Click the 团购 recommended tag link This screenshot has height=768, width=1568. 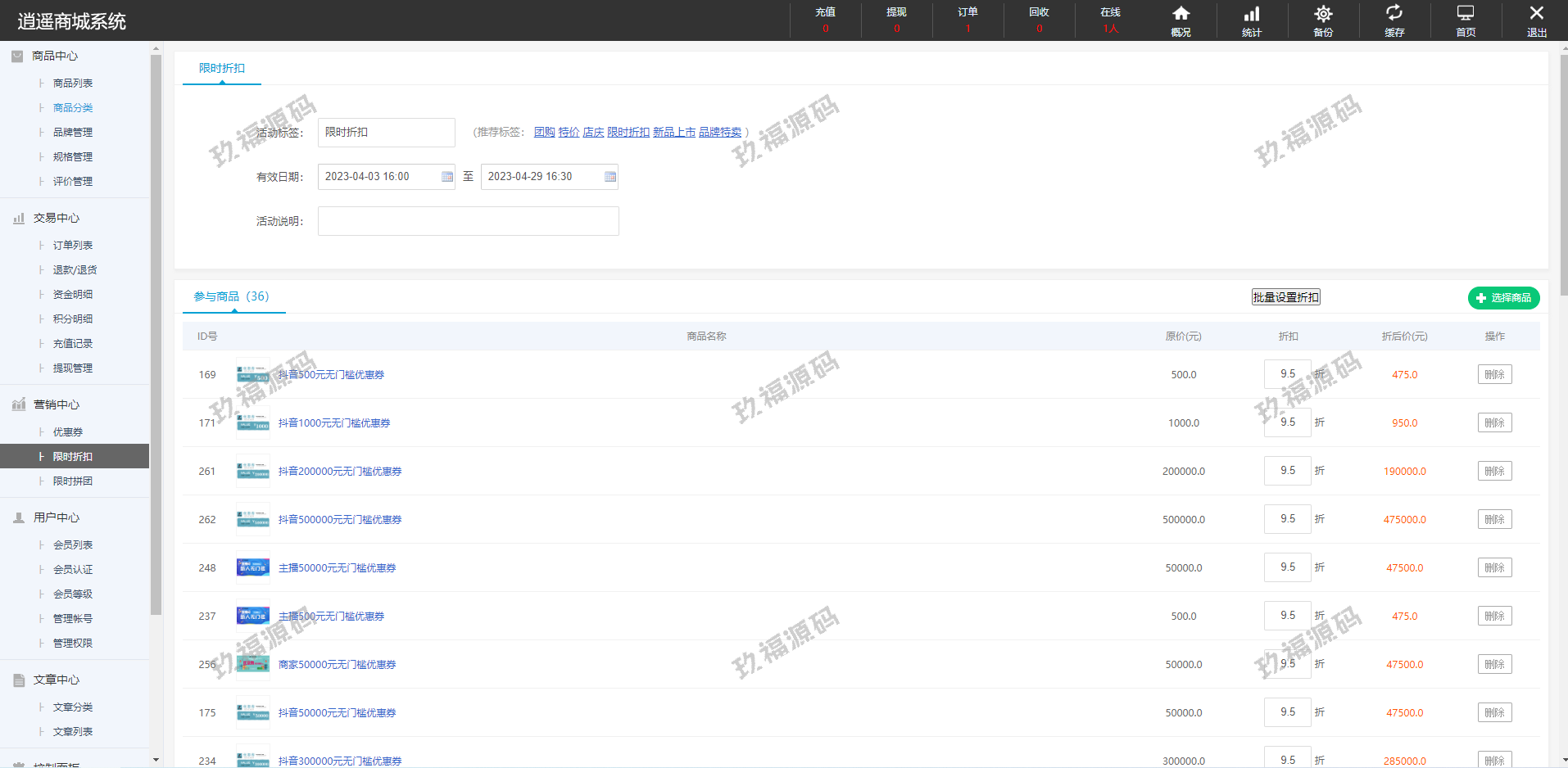pos(544,132)
